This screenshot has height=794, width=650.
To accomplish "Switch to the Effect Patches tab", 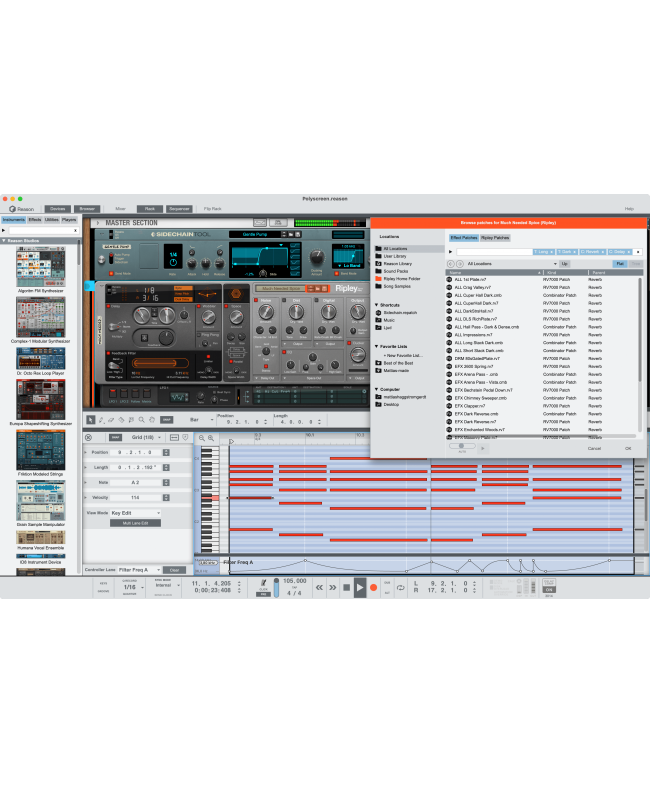I will click(464, 237).
